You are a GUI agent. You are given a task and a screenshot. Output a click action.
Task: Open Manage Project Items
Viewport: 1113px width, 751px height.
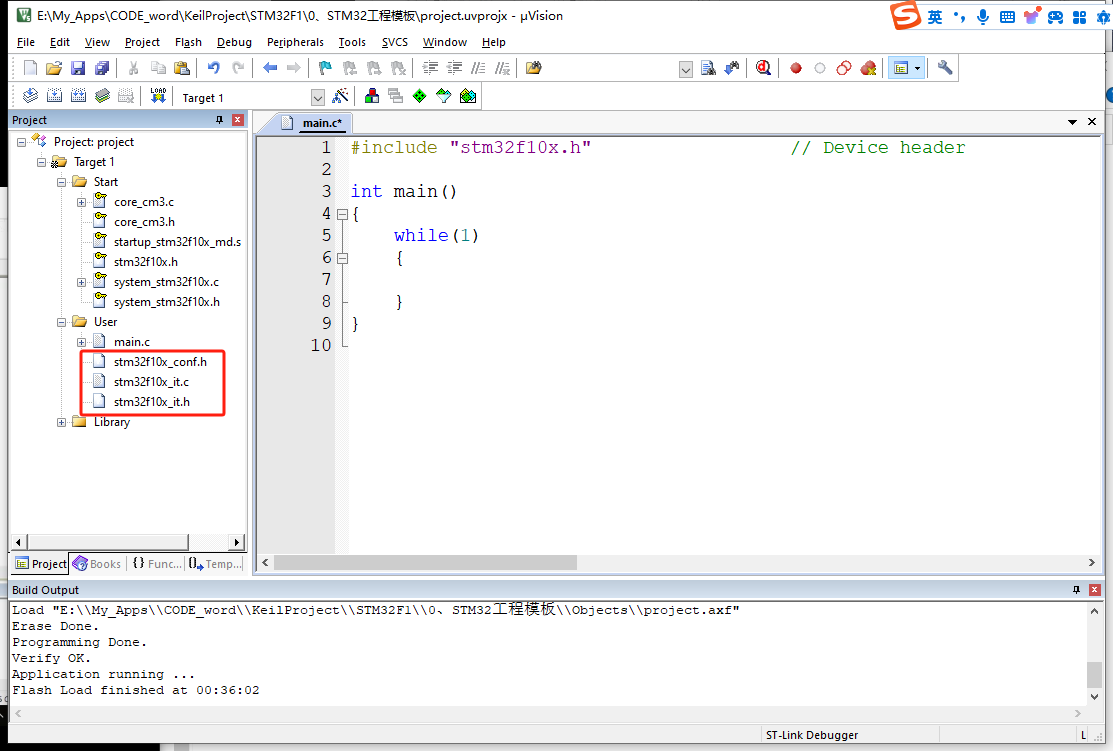tap(371, 96)
